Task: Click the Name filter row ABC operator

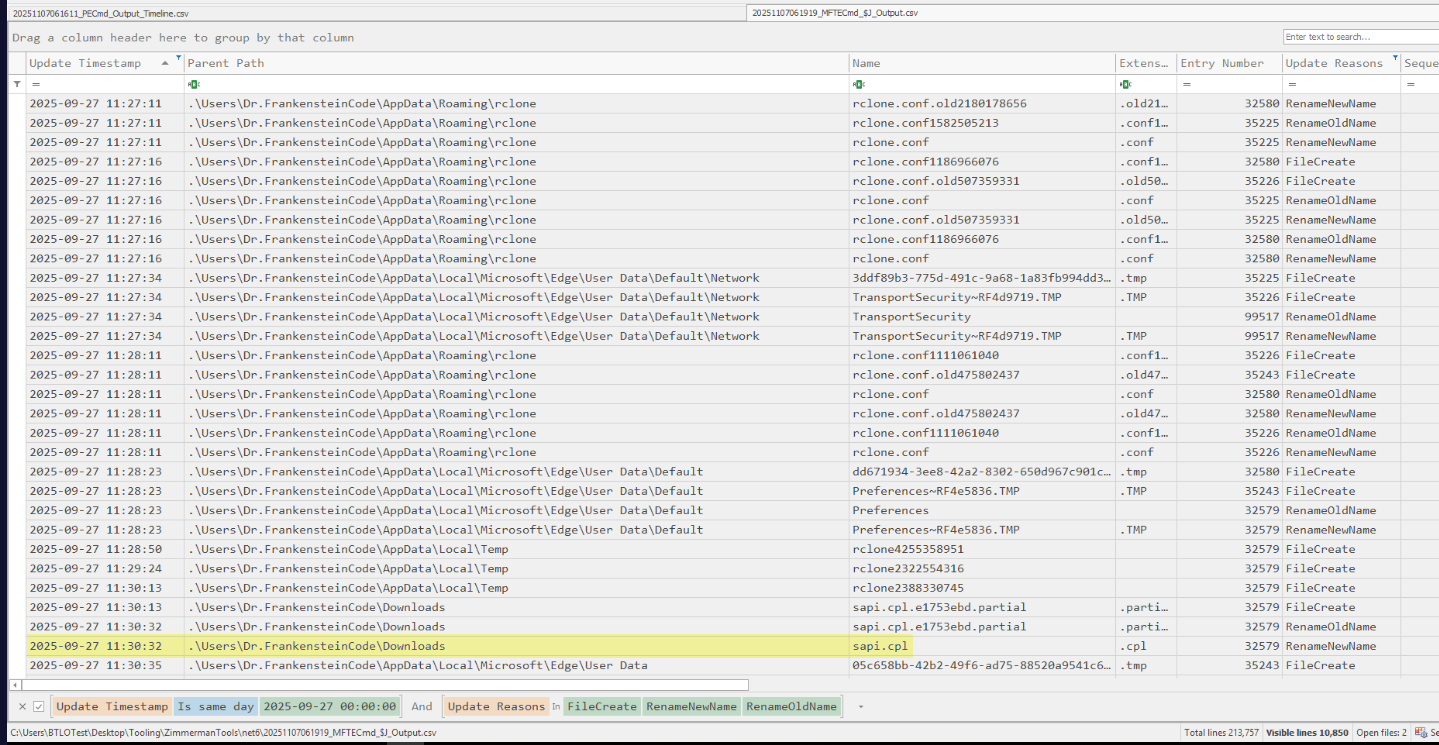Action: (x=860, y=84)
